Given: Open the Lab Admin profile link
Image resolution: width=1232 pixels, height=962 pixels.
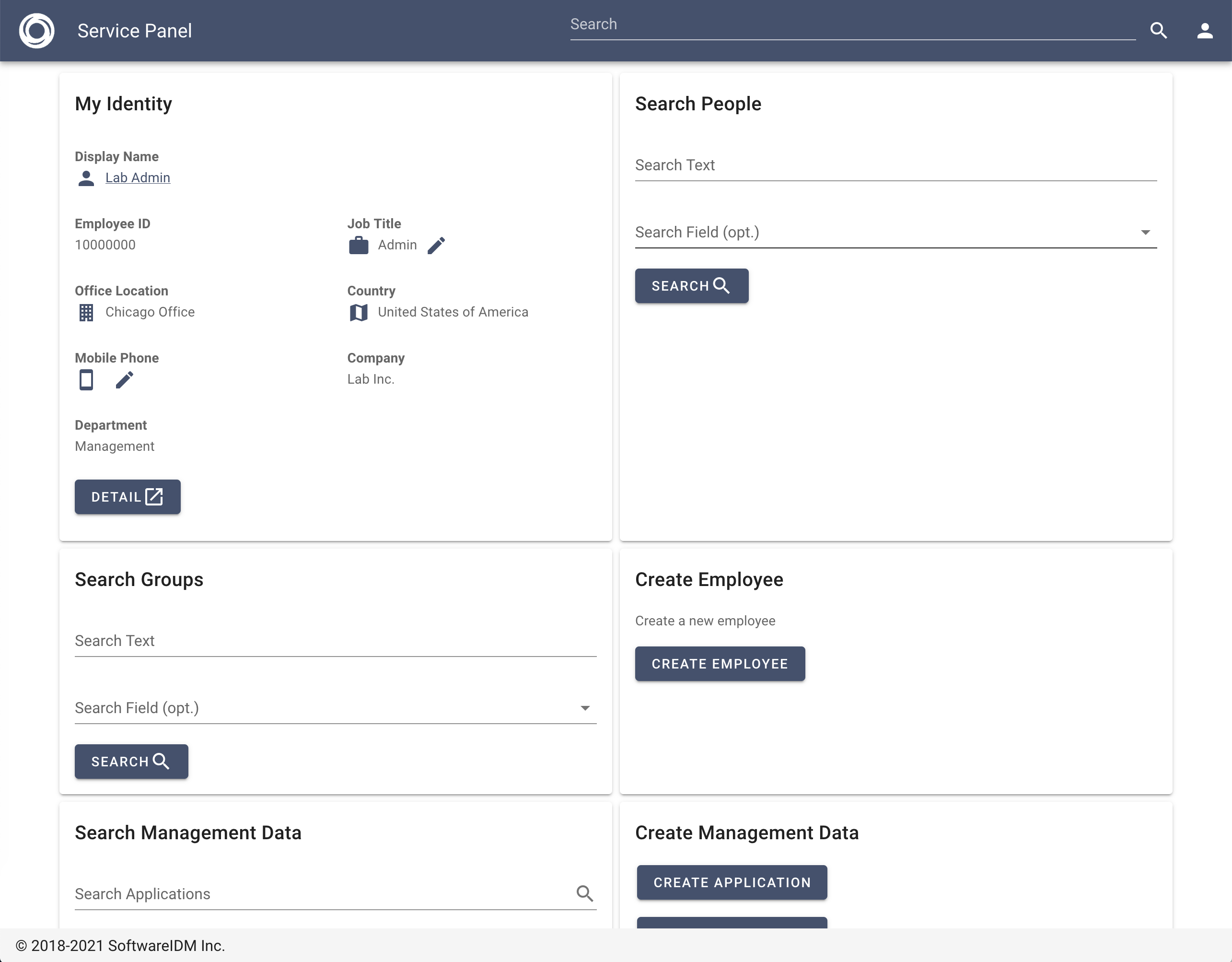Looking at the screenshot, I should (138, 178).
